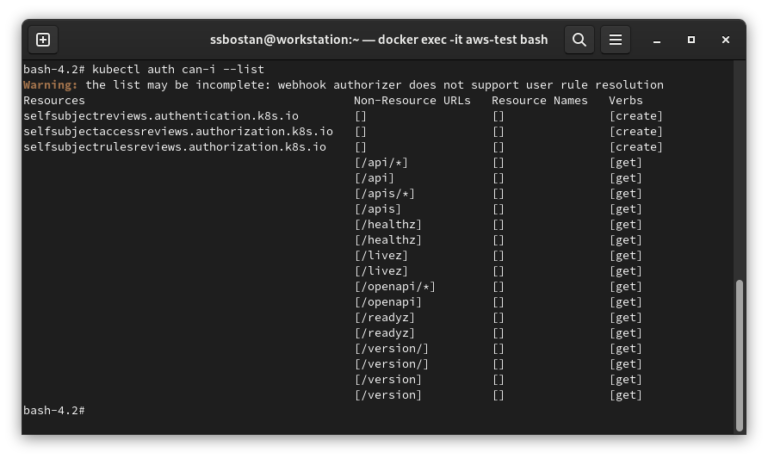Click the Non-Resource URLs column header
768x459 pixels.
coord(412,100)
